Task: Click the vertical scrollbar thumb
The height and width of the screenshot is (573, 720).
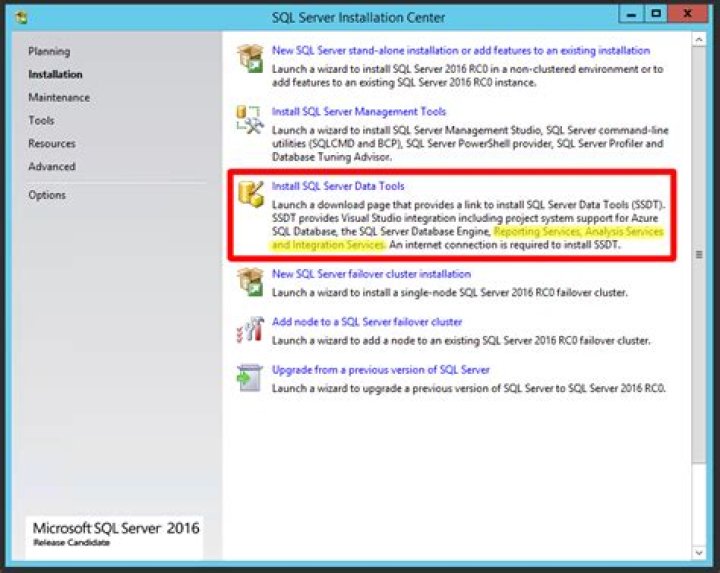Action: [698, 254]
